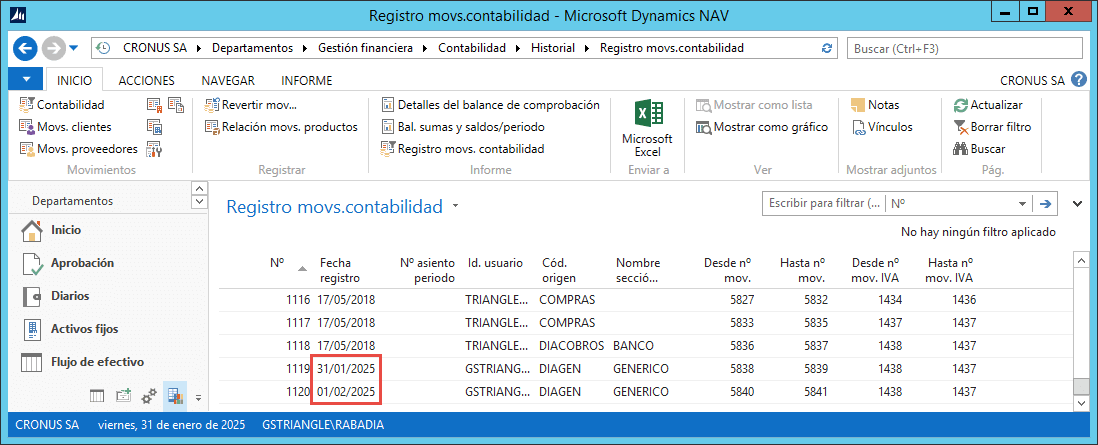Screen dimensions: 1098x445
Task: Click gears icon in navigation pane footer
Action: tap(148, 397)
